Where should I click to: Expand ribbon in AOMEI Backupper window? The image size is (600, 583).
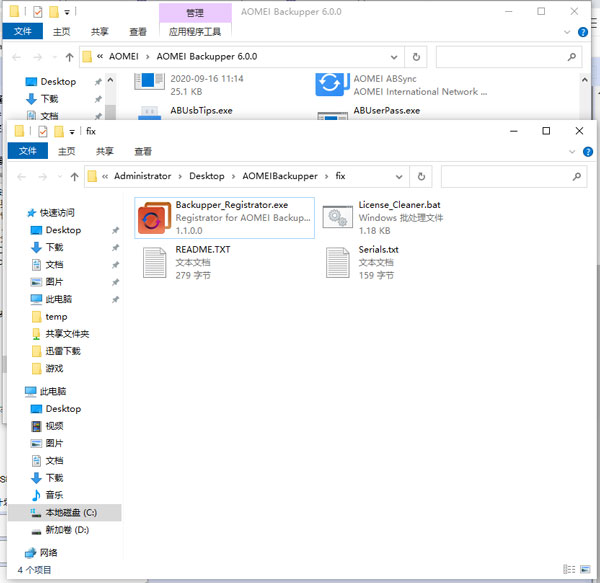pyautogui.click(x=567, y=32)
